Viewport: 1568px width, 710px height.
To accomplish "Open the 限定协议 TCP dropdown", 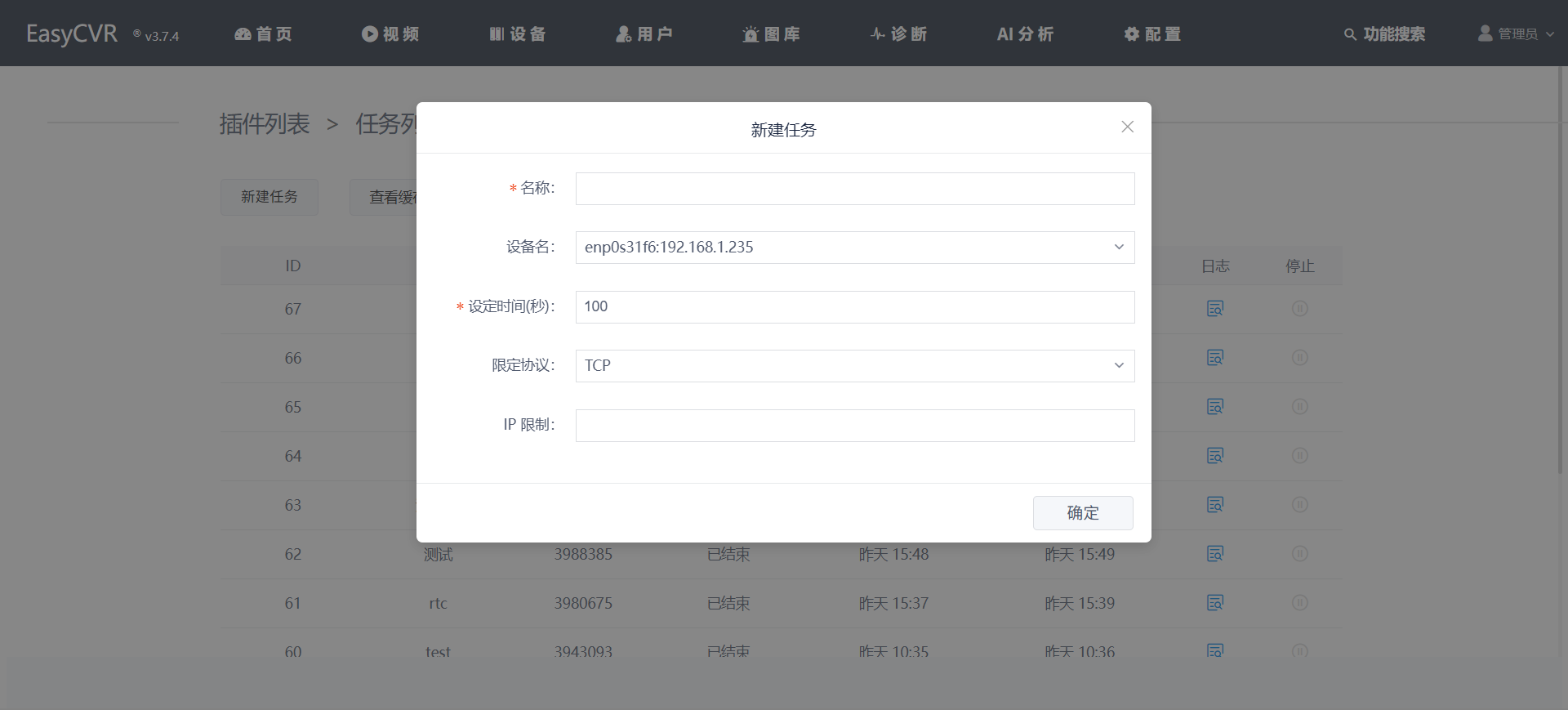I will point(854,366).
